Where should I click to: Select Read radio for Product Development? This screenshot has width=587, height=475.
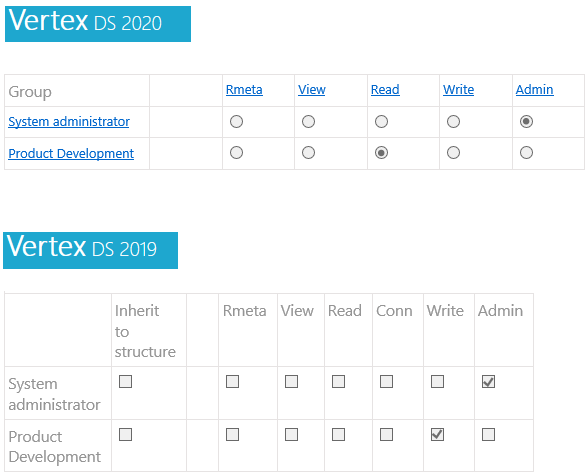point(381,153)
